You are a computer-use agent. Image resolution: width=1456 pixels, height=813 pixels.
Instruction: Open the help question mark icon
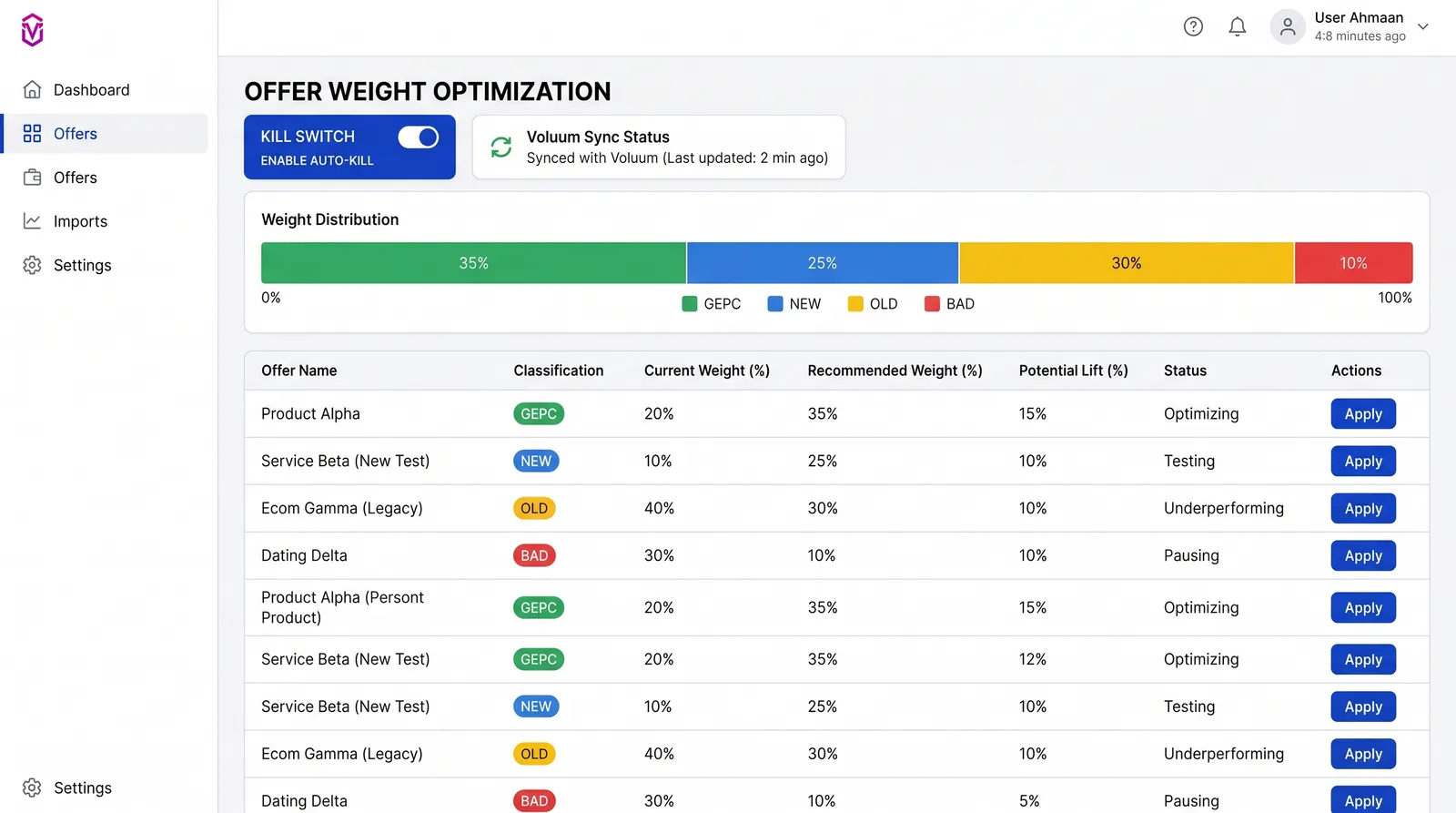[1193, 27]
